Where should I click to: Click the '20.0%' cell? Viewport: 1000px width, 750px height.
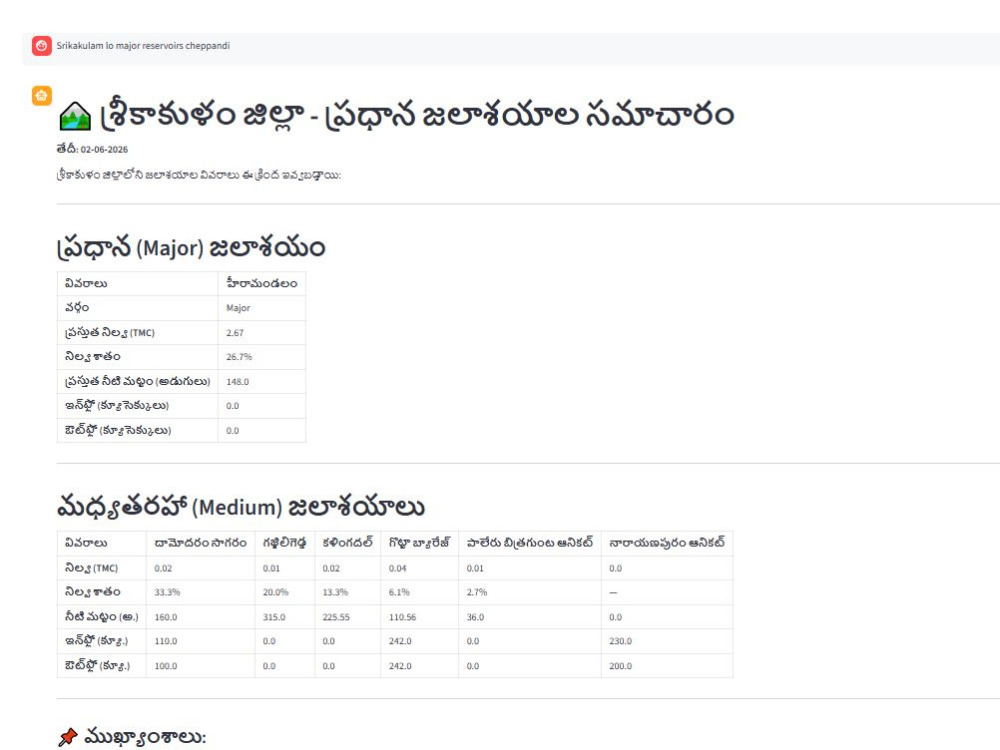point(276,592)
